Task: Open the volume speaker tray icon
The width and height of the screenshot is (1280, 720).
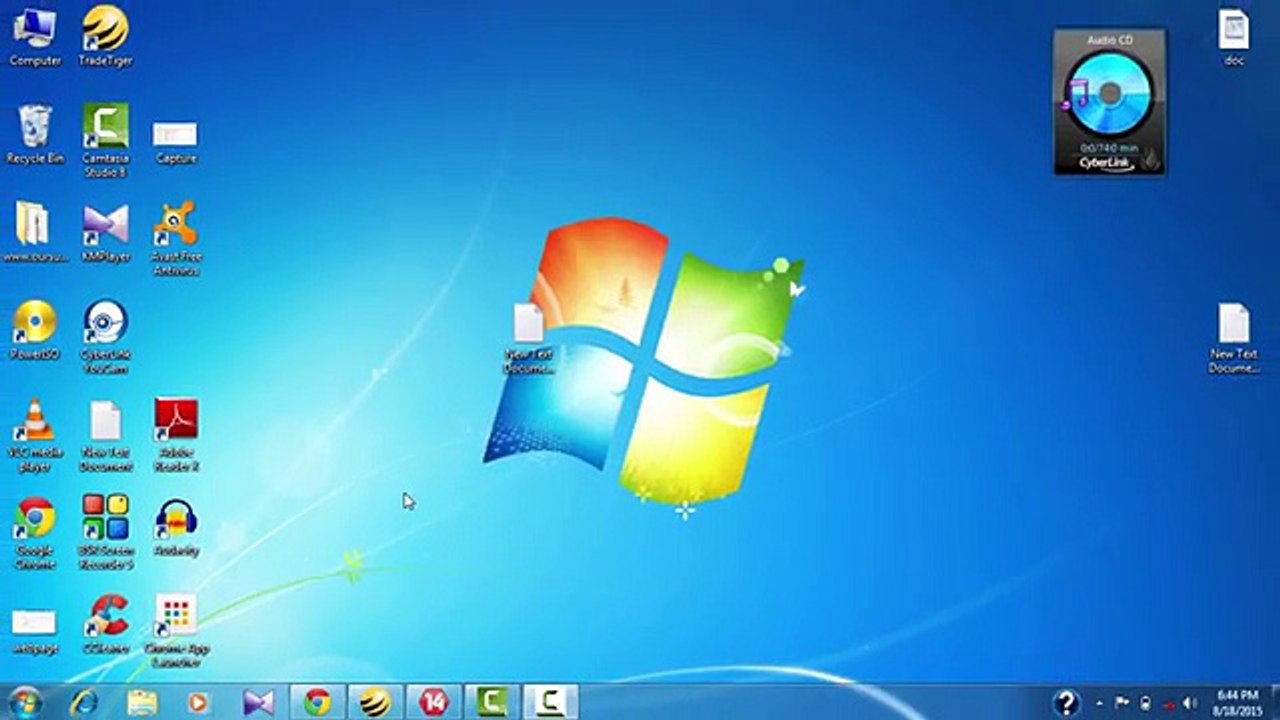Action: point(1190,703)
